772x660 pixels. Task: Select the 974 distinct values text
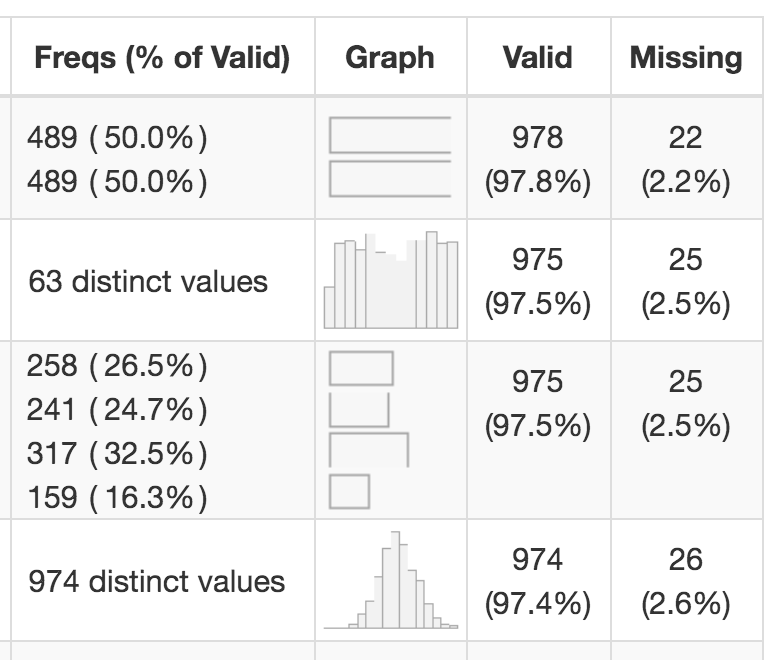(156, 581)
